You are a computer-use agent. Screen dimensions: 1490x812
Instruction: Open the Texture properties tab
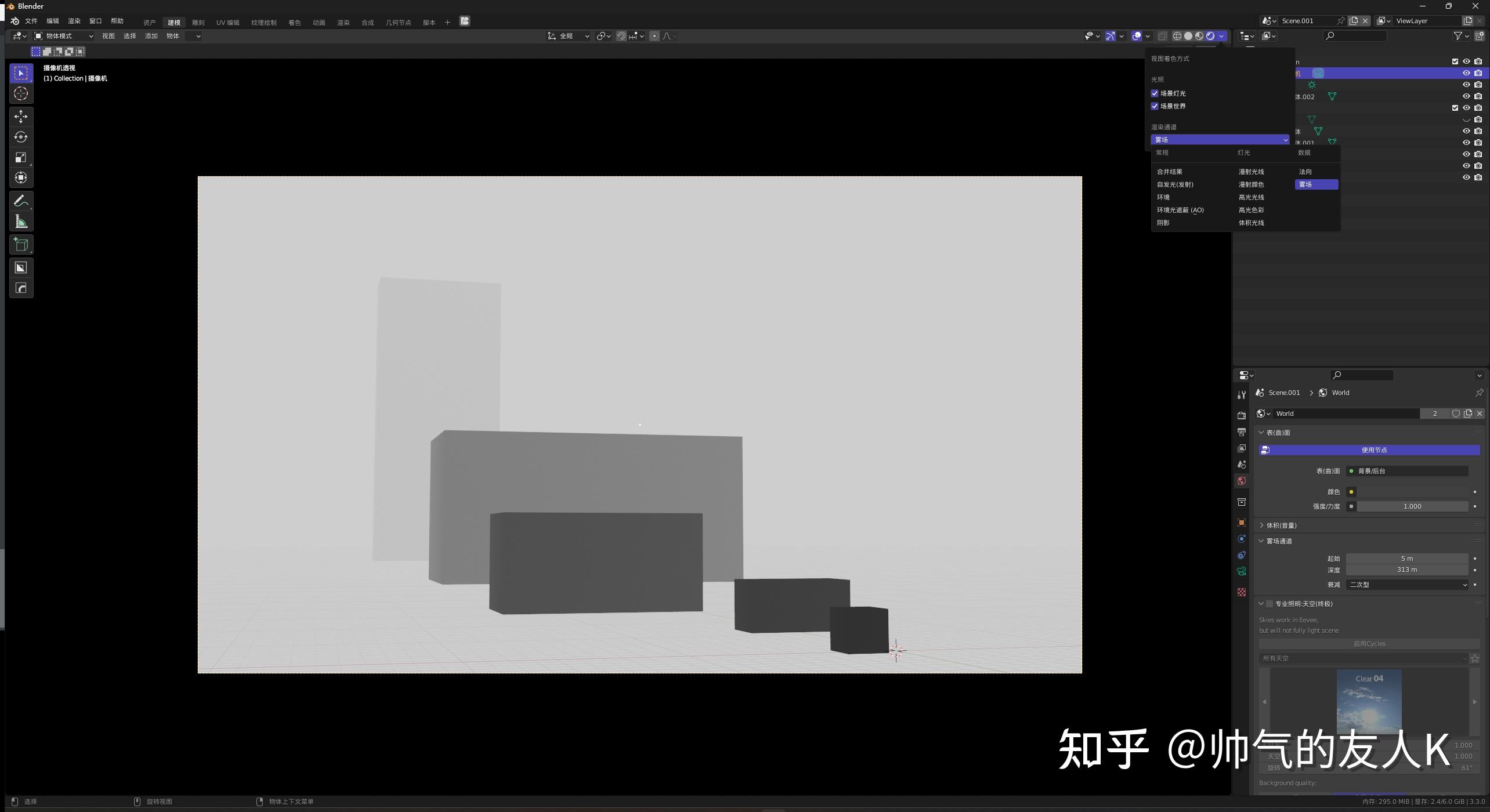[x=1242, y=592]
